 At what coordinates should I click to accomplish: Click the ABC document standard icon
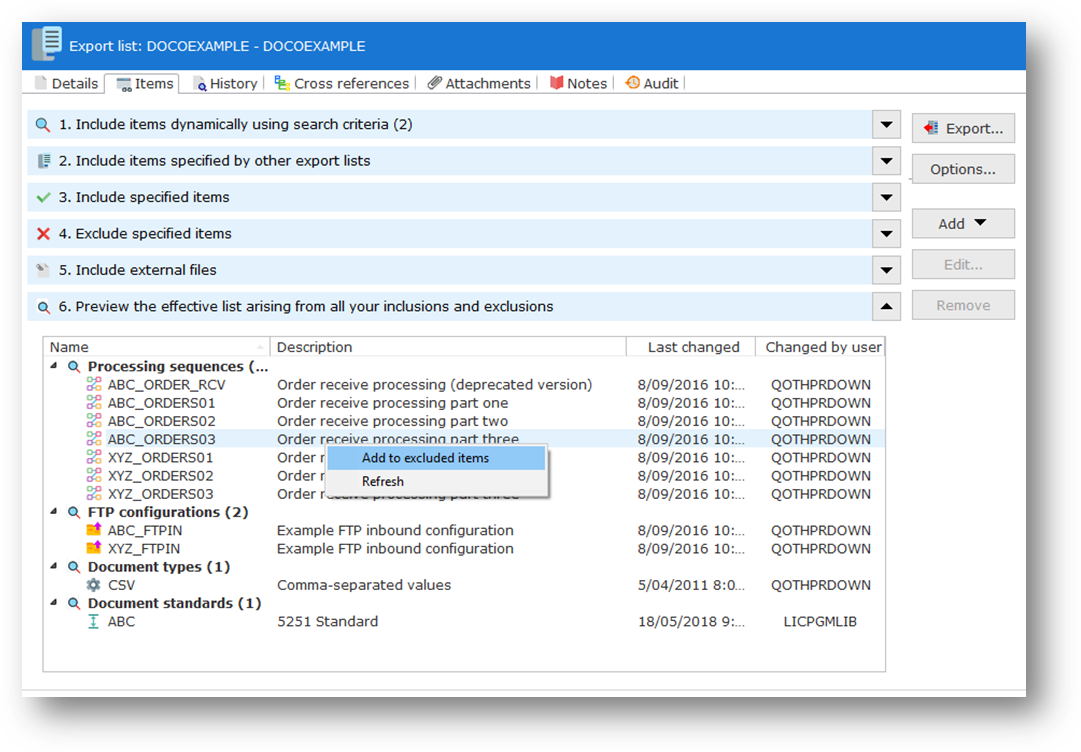click(94, 622)
